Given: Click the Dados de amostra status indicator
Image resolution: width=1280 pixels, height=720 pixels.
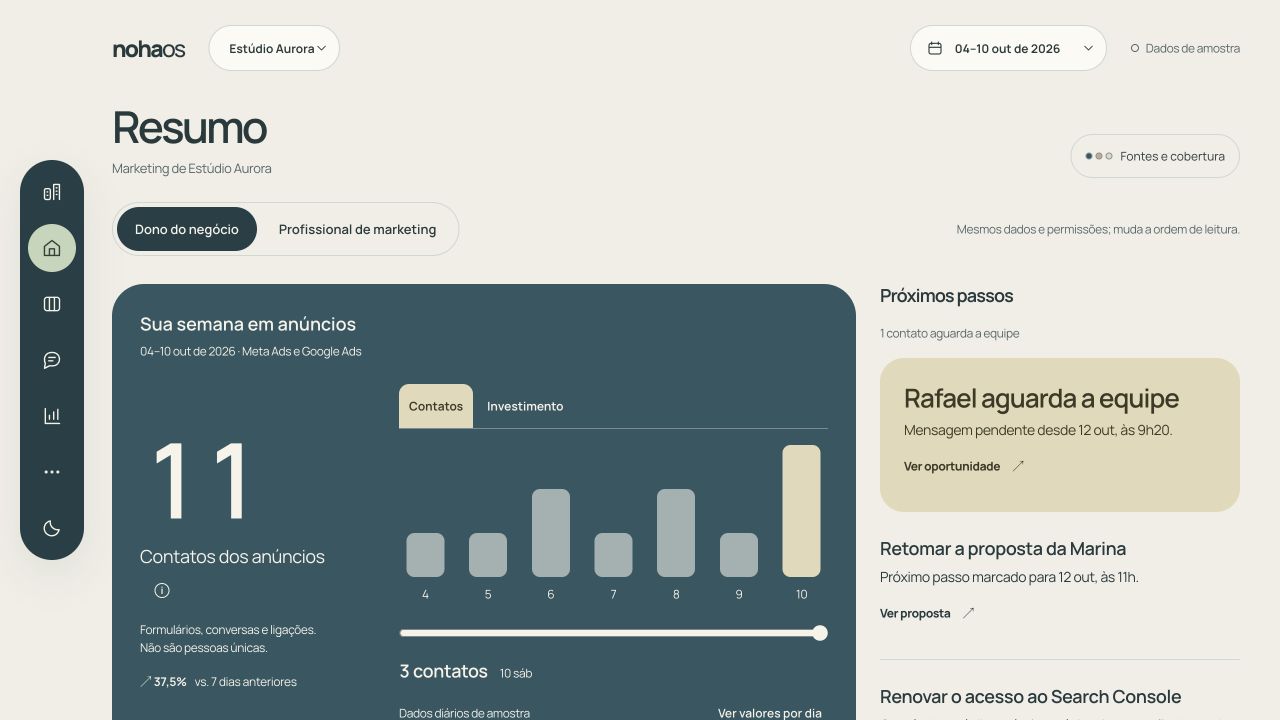Looking at the screenshot, I should click(x=1185, y=48).
